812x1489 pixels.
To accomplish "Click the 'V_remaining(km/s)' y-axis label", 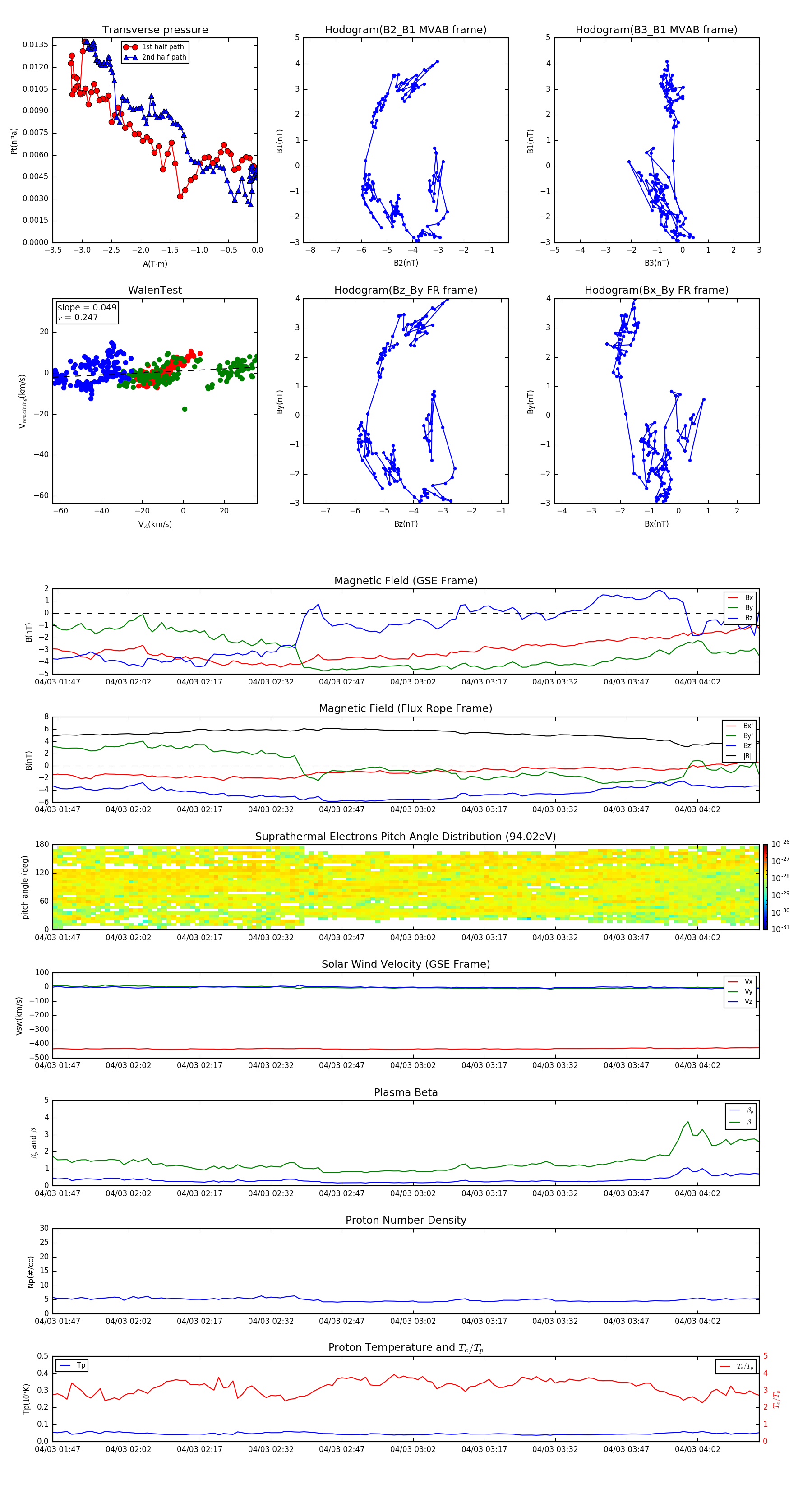I will pos(22,401).
